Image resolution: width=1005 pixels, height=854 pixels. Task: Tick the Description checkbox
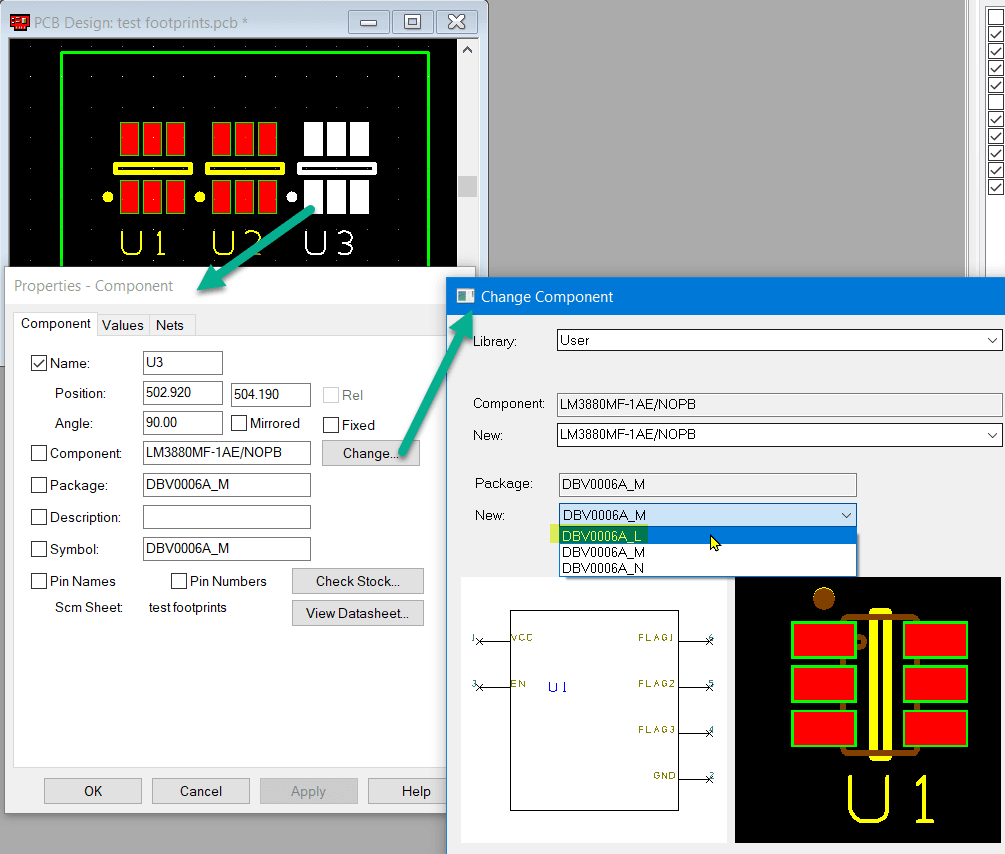click(x=39, y=517)
